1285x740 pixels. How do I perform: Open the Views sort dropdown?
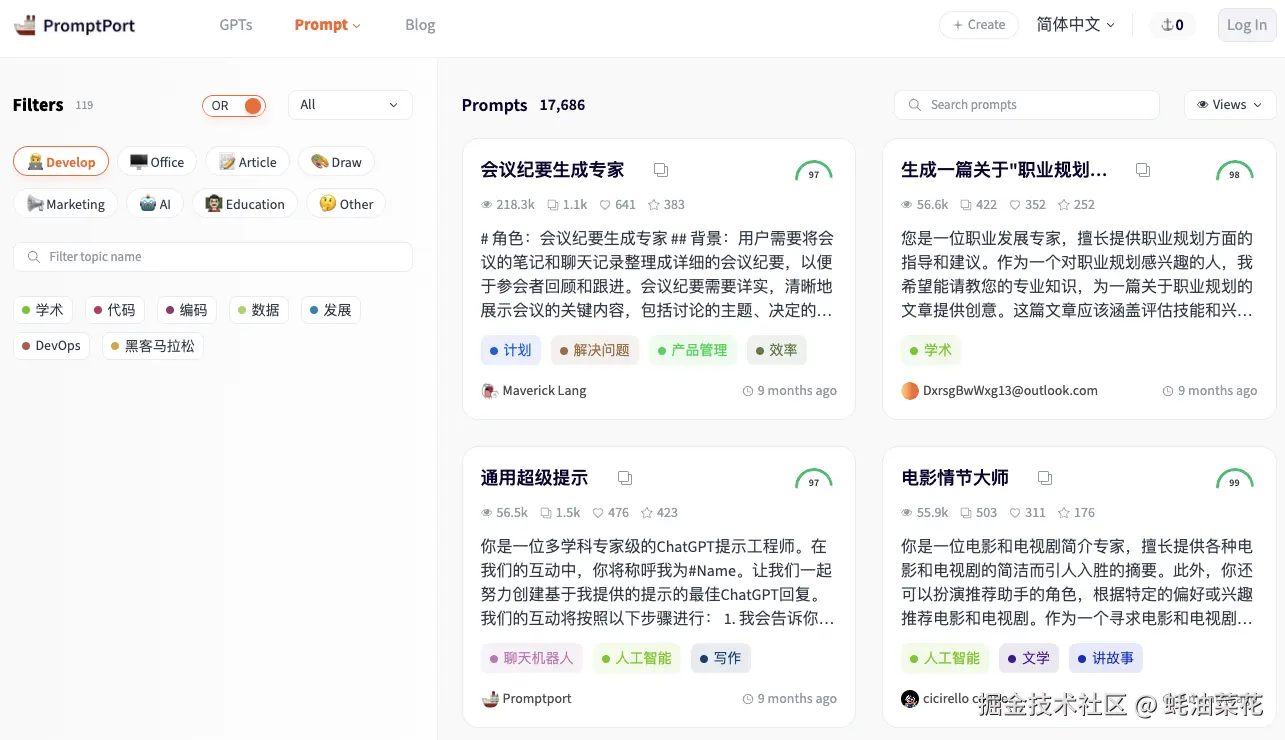coord(1230,105)
